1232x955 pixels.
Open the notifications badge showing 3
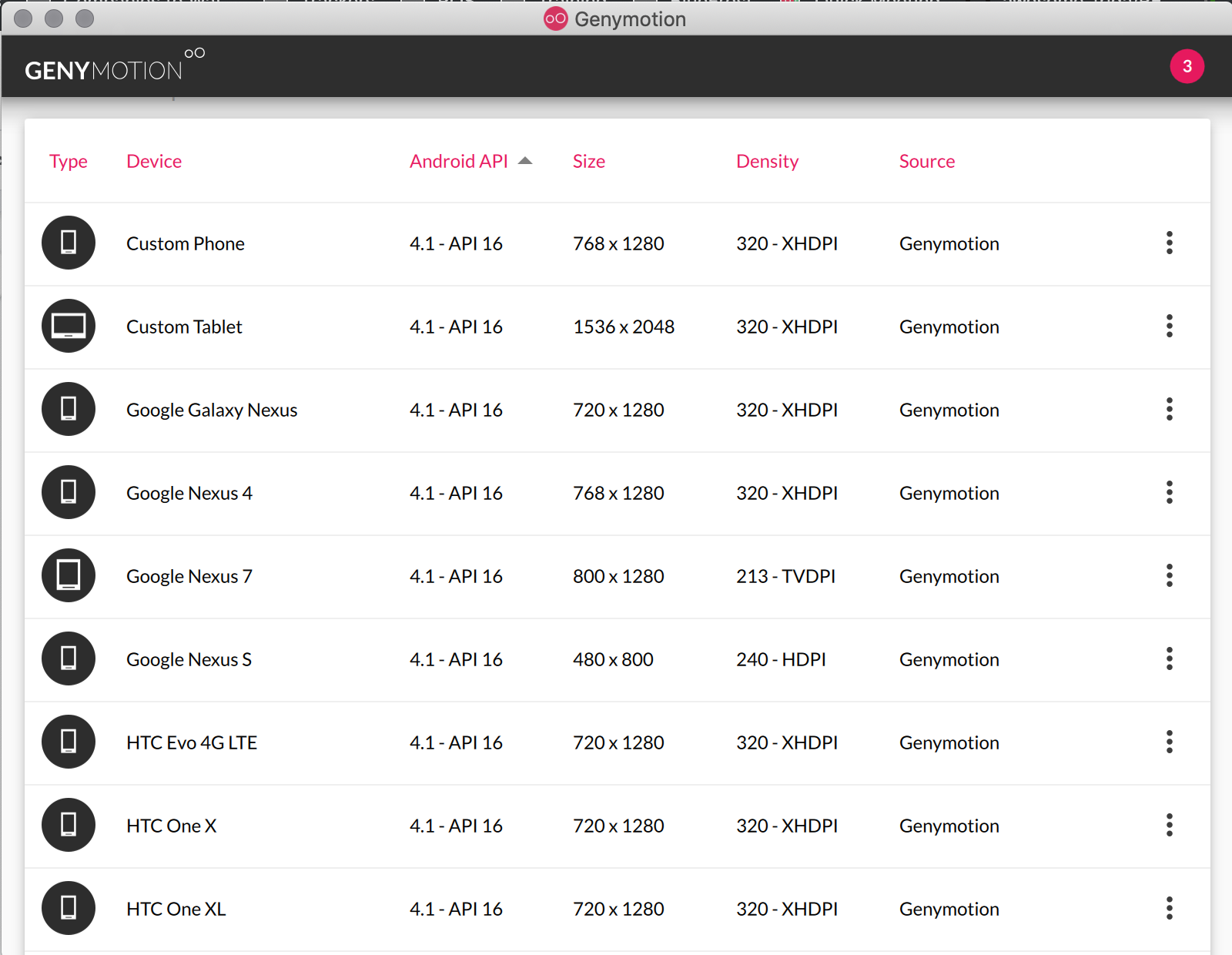tap(1187, 66)
